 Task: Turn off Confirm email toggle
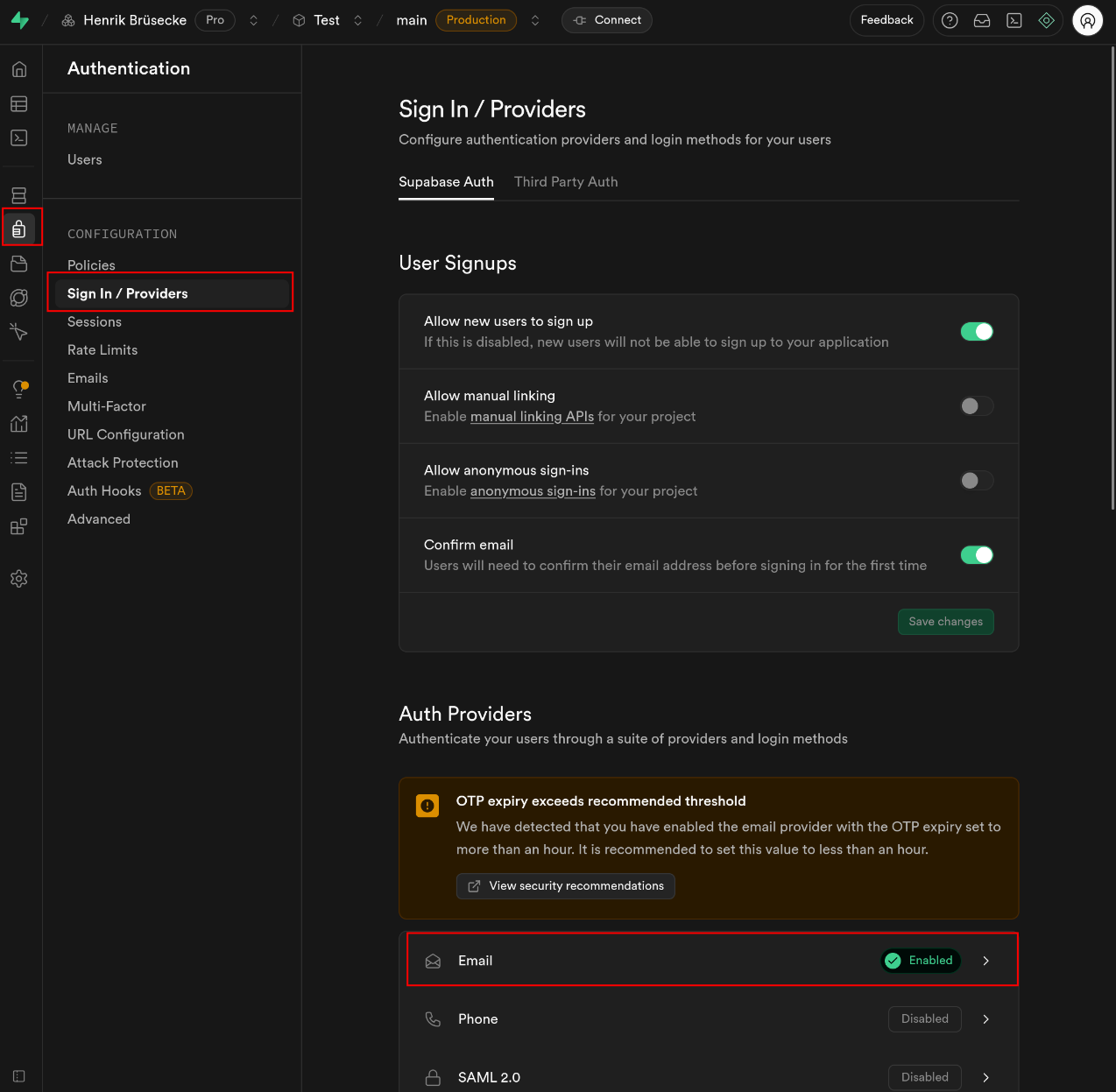(977, 555)
